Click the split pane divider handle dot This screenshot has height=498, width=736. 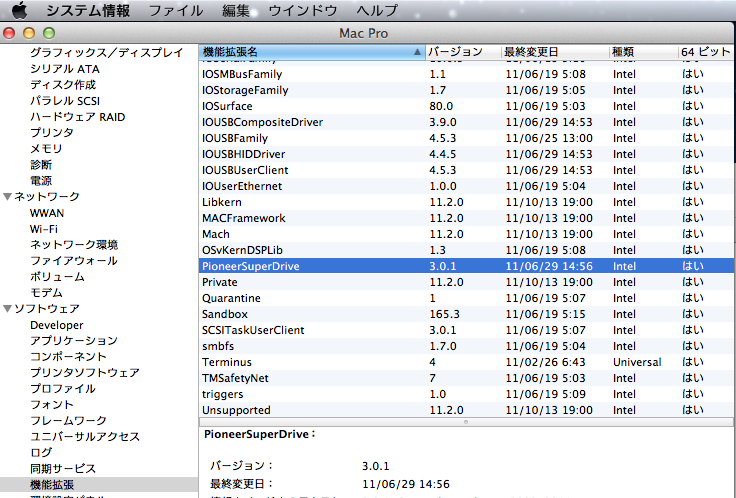[x=466, y=422]
